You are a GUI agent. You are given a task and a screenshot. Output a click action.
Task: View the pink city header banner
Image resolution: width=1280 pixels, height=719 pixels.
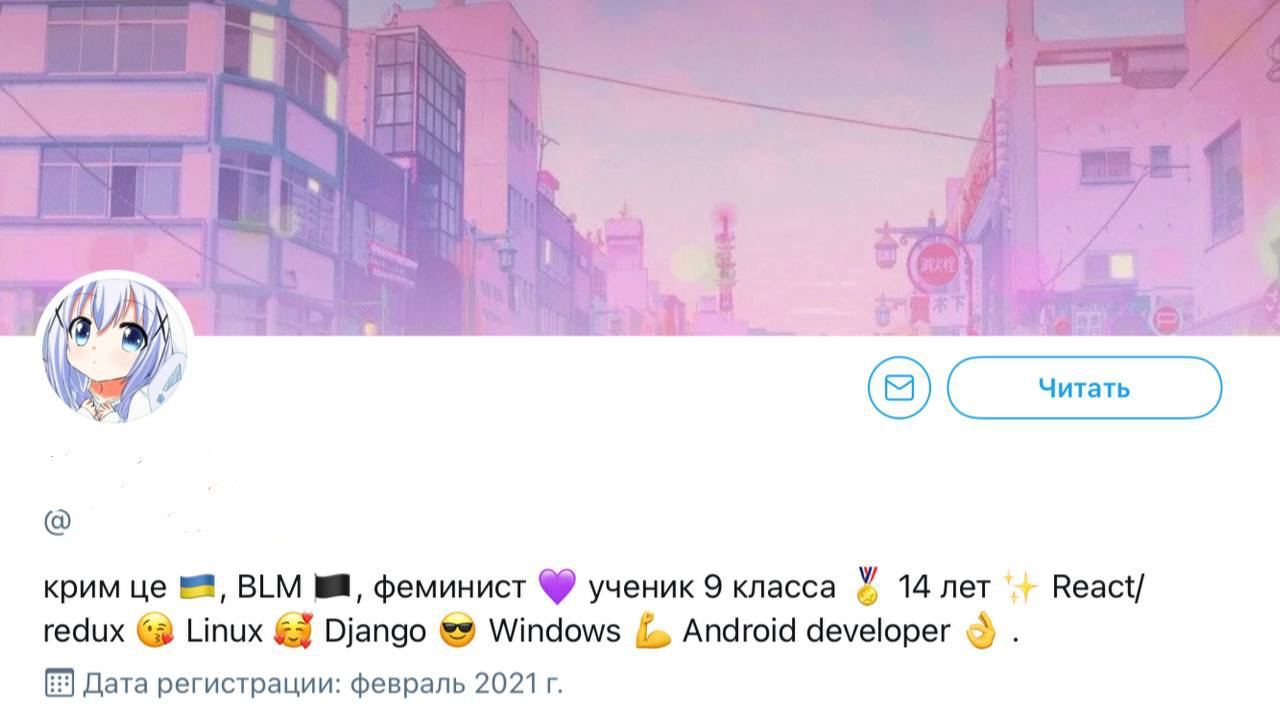[640, 167]
